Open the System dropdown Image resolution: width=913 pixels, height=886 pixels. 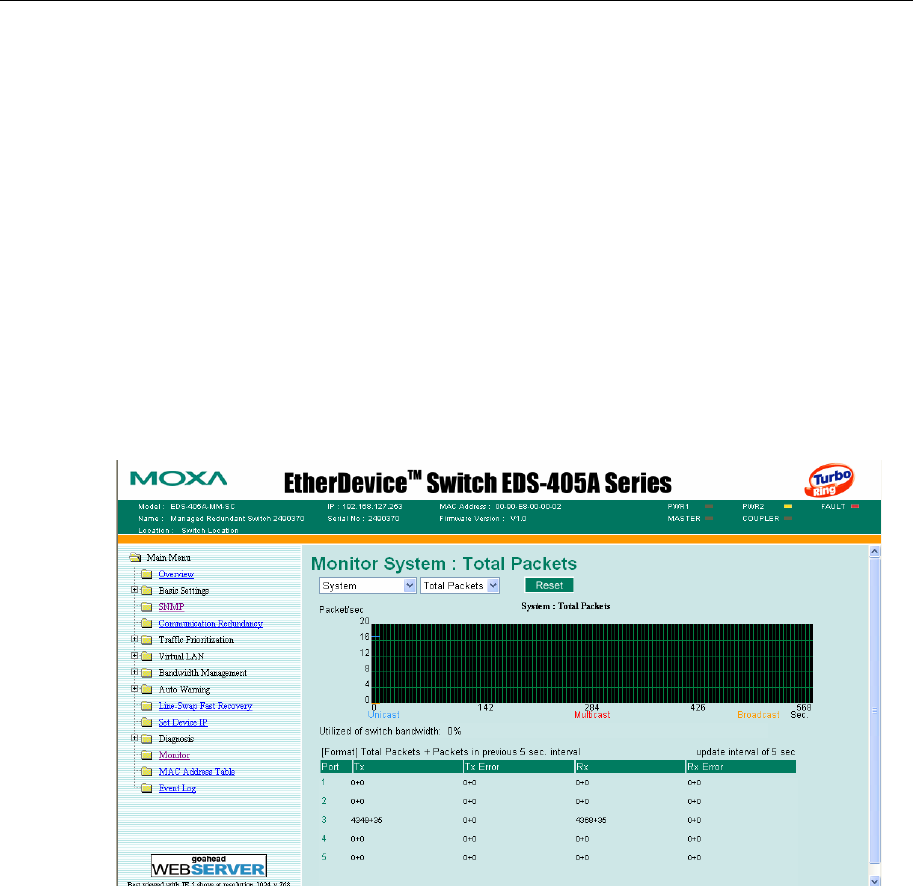(x=367, y=586)
